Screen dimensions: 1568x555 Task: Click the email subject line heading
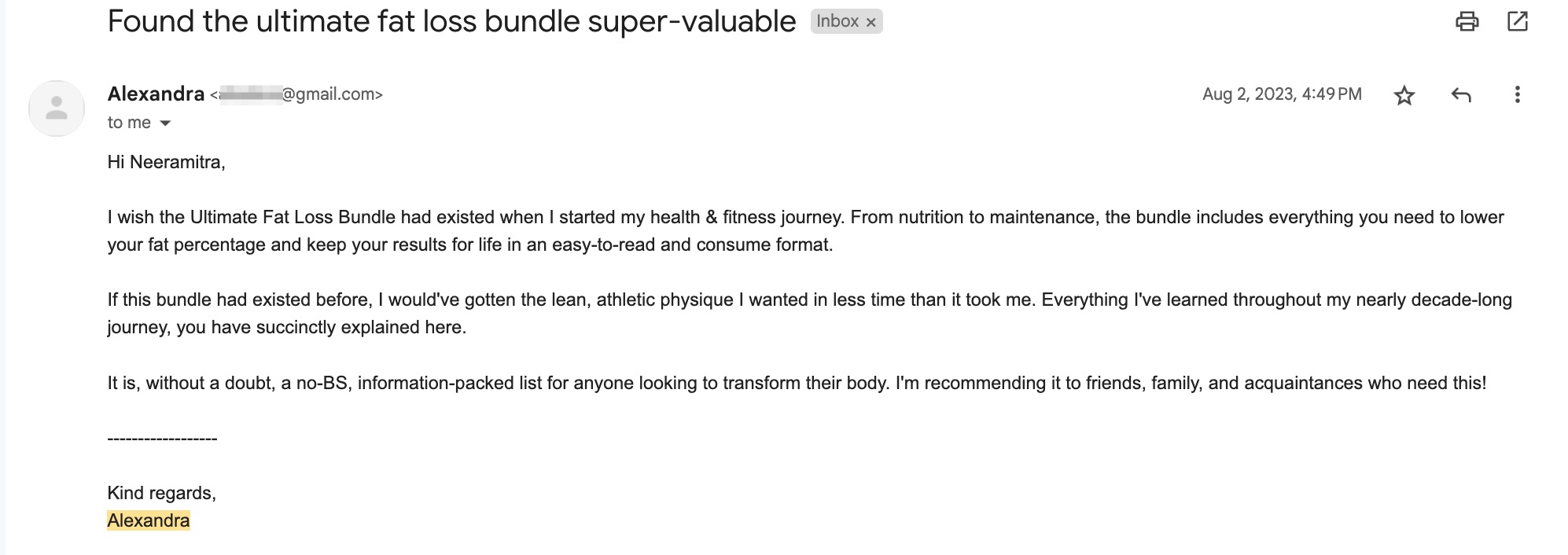tap(451, 21)
